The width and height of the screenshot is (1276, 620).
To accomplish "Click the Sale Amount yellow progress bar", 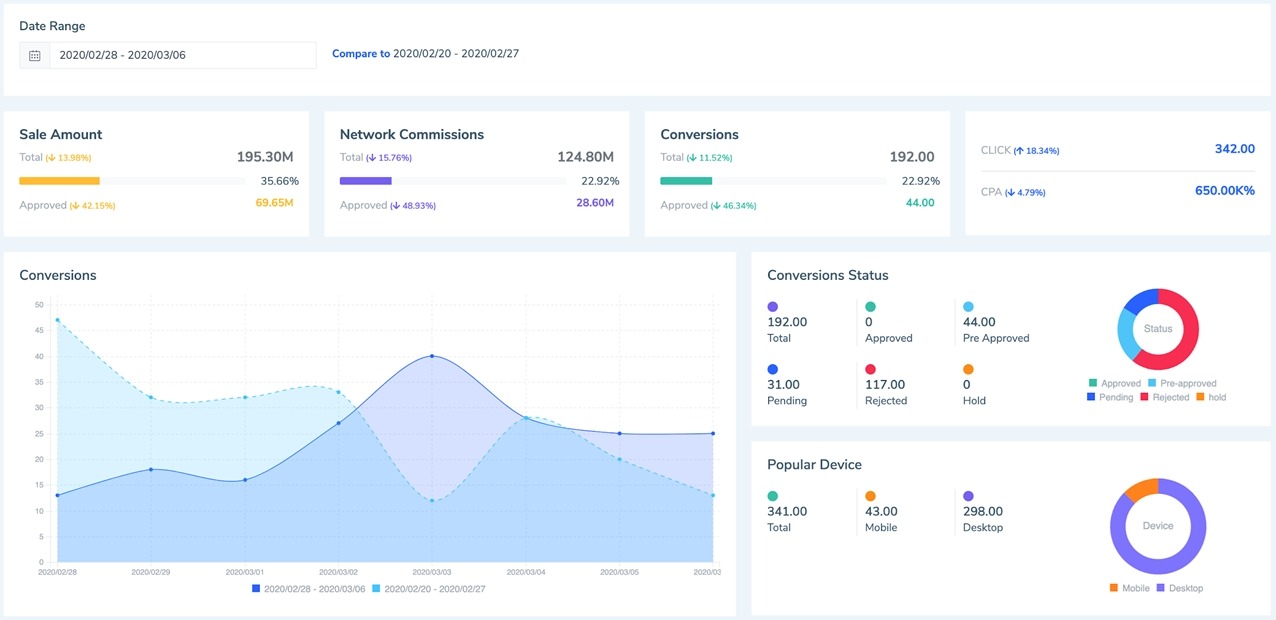I will click(x=60, y=181).
